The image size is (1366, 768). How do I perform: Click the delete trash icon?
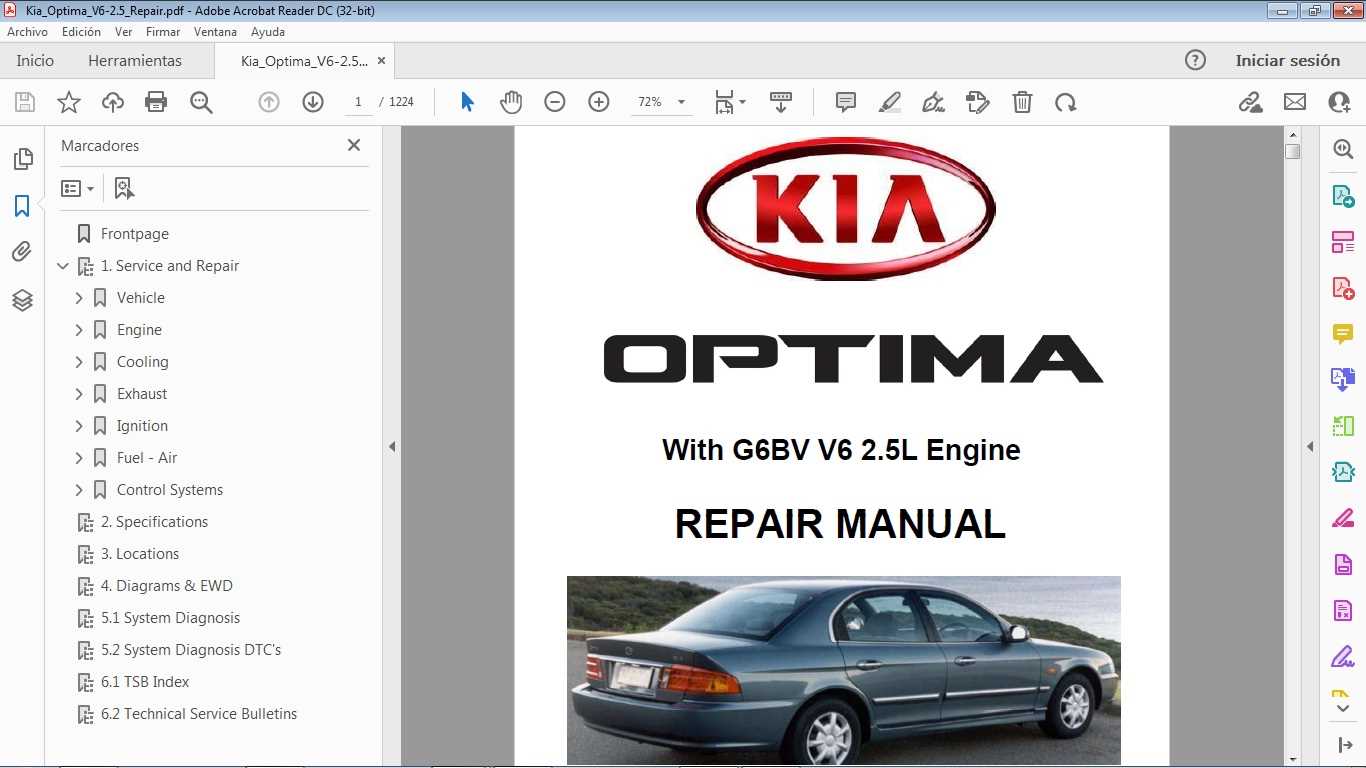pyautogui.click(x=1022, y=102)
